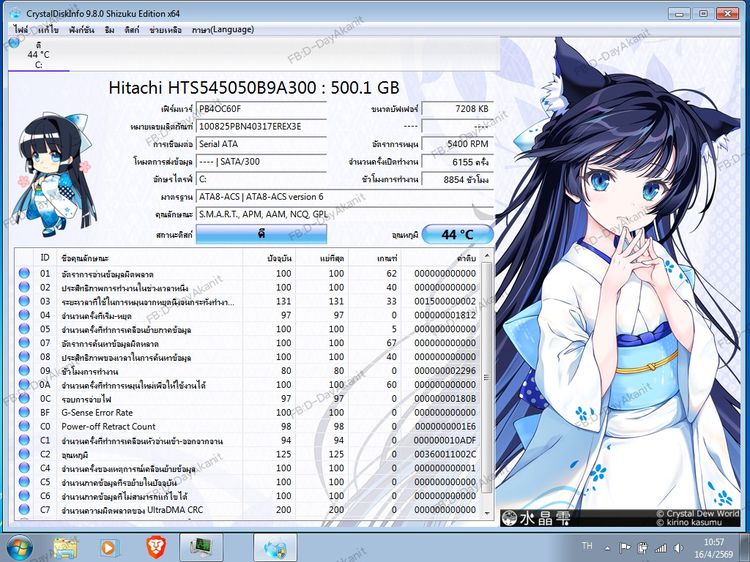Click the buffer size field 7208 KB
This screenshot has width=750, height=562.
(x=457, y=109)
